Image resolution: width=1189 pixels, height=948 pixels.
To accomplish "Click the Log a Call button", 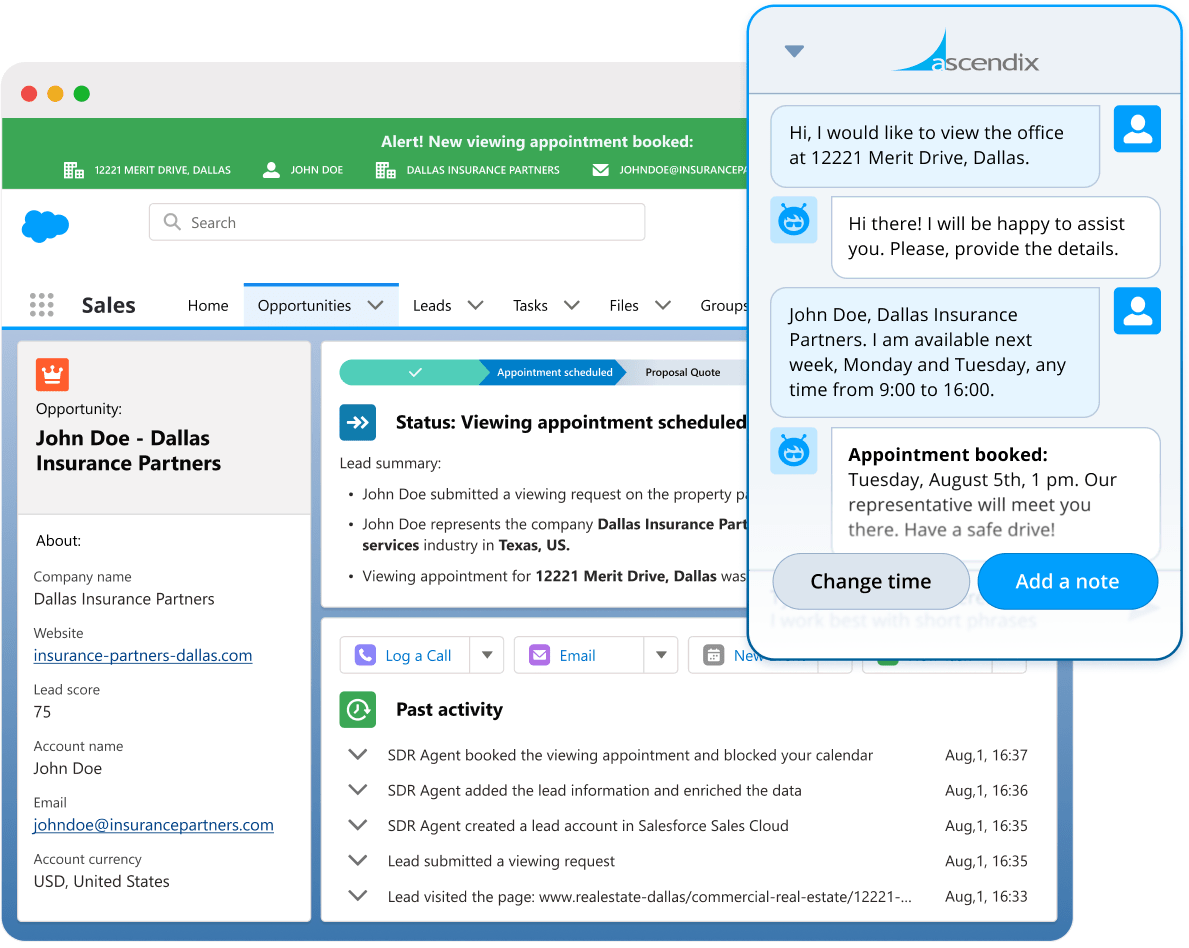I will tap(405, 655).
